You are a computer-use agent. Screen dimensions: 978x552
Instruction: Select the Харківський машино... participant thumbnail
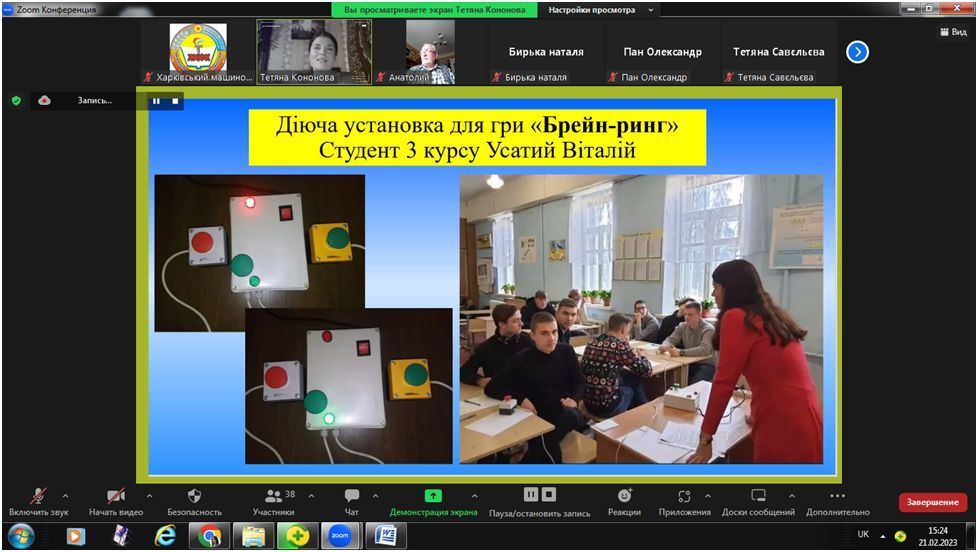point(198,52)
